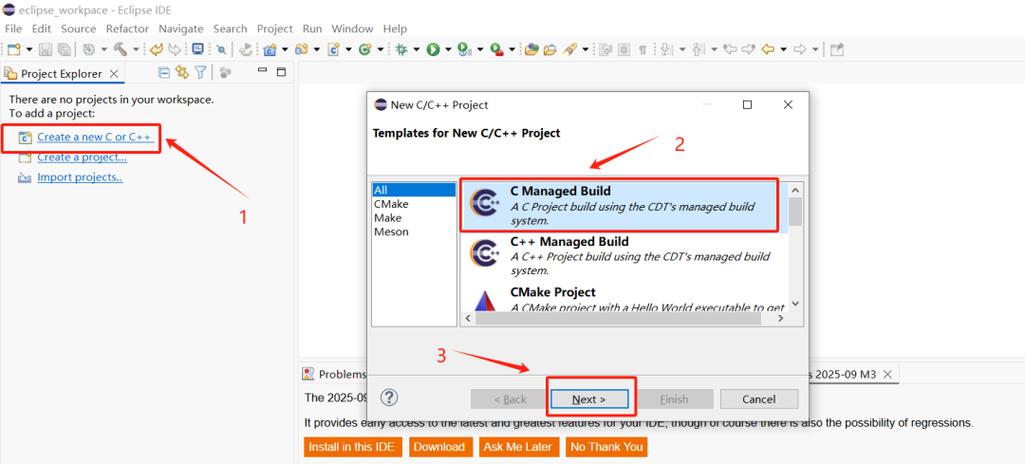Viewport: 1025px width, 464px height.
Task: Open the Back navigation history dropdown
Action: [783, 50]
